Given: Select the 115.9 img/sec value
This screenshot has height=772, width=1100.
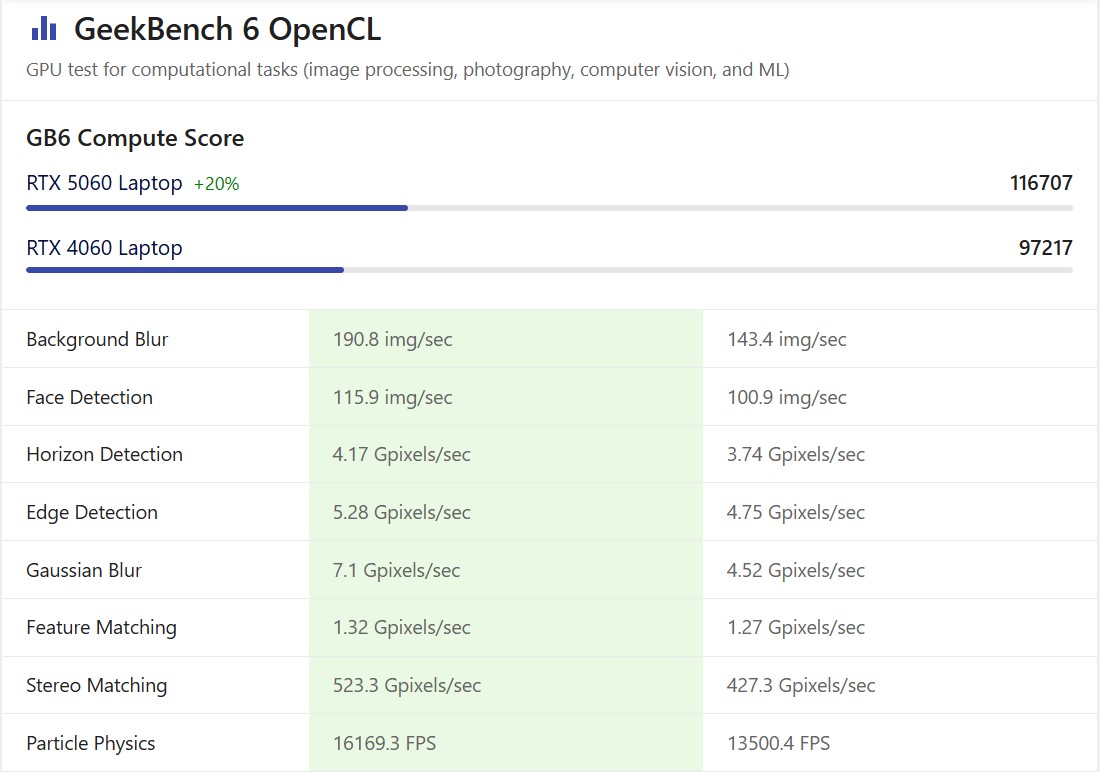Looking at the screenshot, I should (392, 397).
